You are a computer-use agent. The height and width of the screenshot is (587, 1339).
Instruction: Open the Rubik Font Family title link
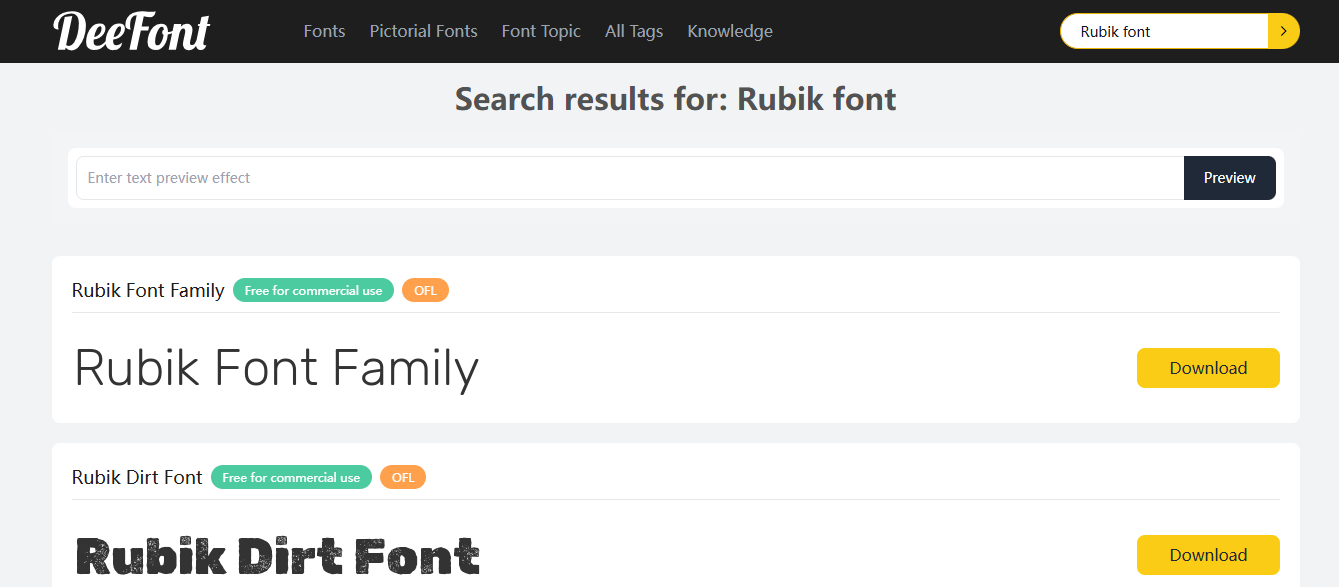pyautogui.click(x=148, y=290)
